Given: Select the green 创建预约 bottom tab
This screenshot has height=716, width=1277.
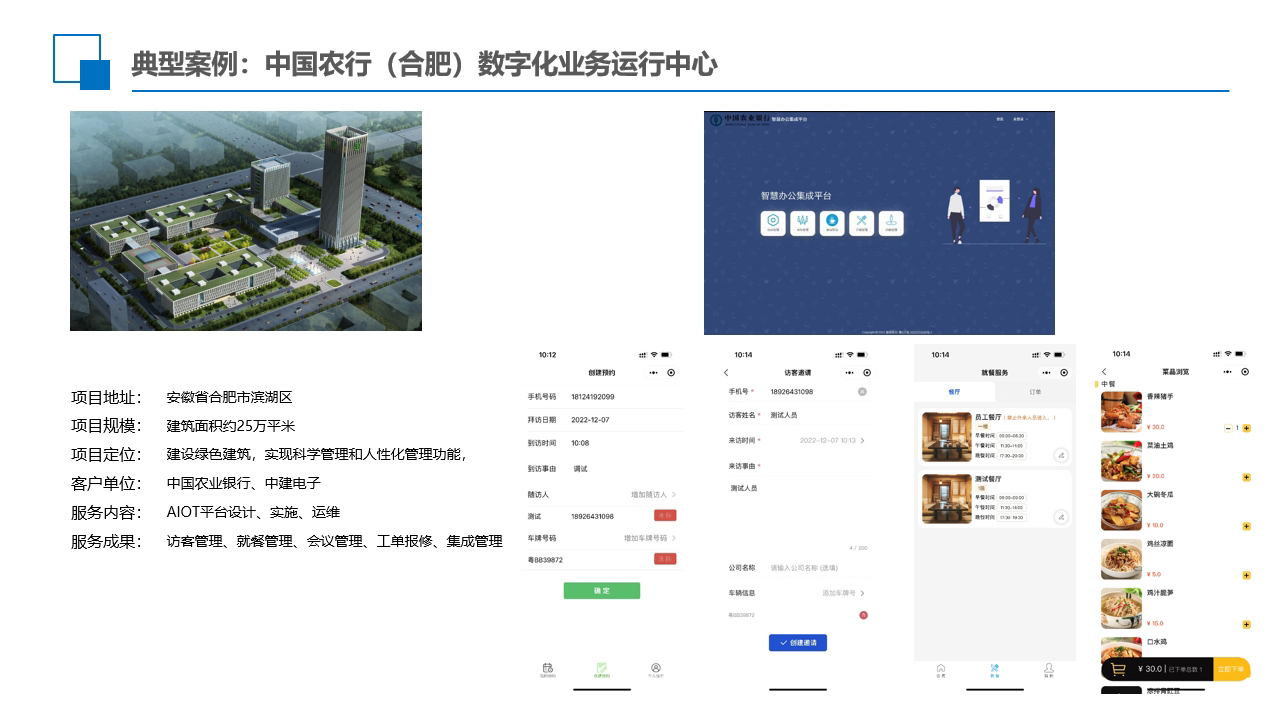Looking at the screenshot, I should coord(602,670).
